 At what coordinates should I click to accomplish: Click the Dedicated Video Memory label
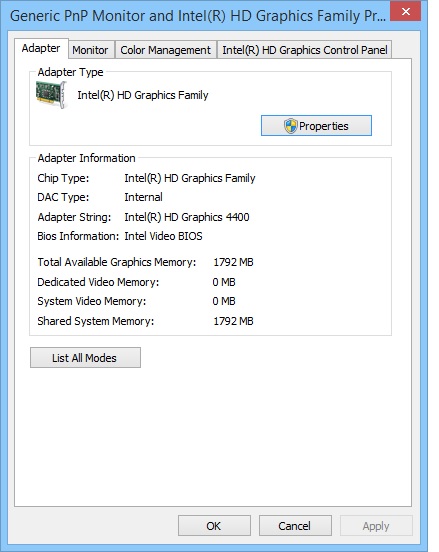click(98, 282)
